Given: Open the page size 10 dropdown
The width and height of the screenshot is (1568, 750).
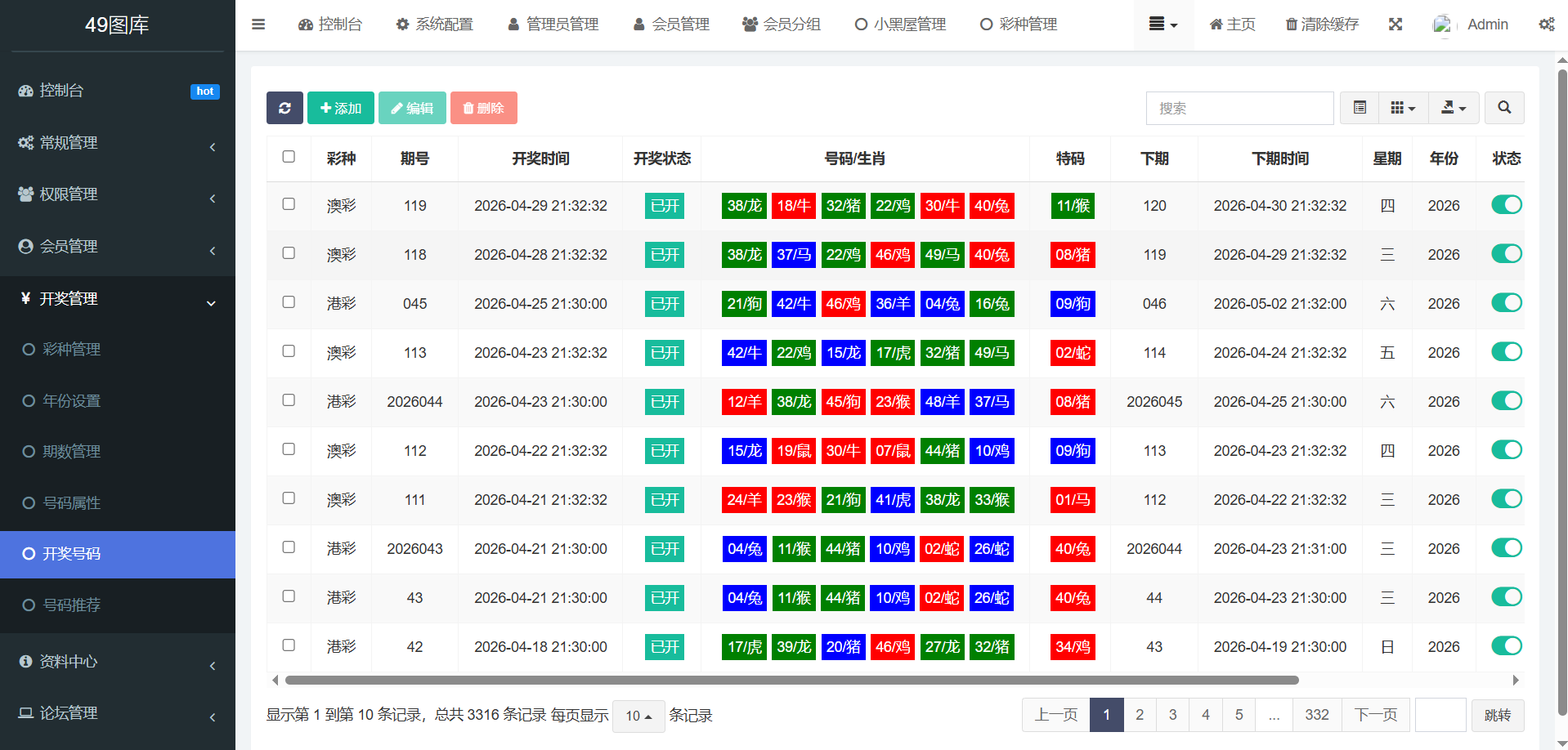Looking at the screenshot, I should click(638, 716).
